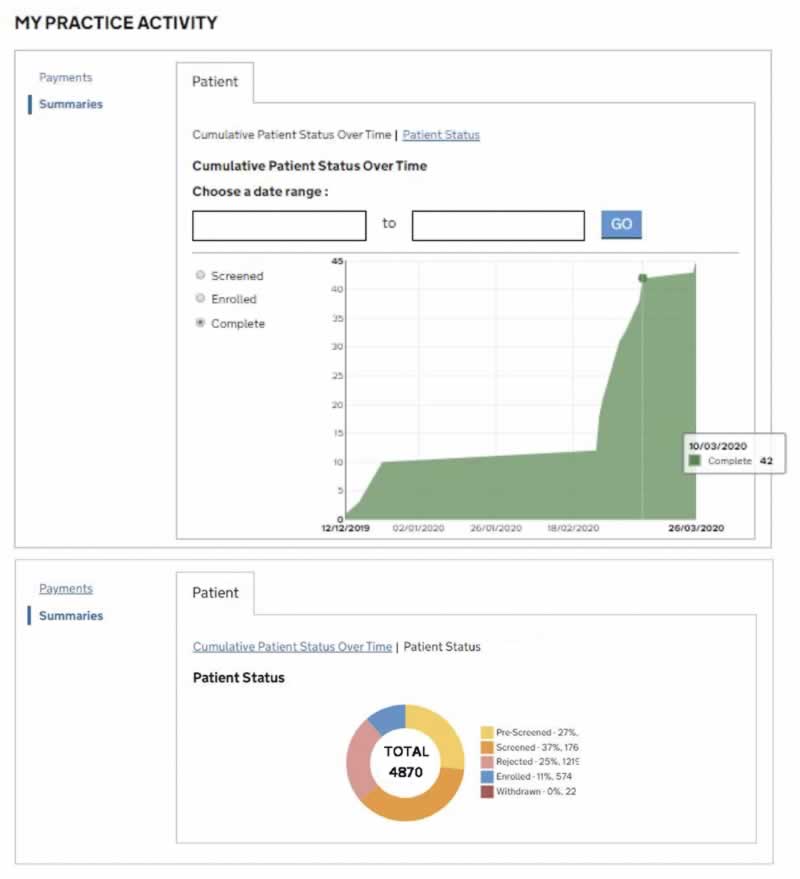Click the end date input field after 'to'
The width and height of the screenshot is (800, 879).
[x=498, y=226]
